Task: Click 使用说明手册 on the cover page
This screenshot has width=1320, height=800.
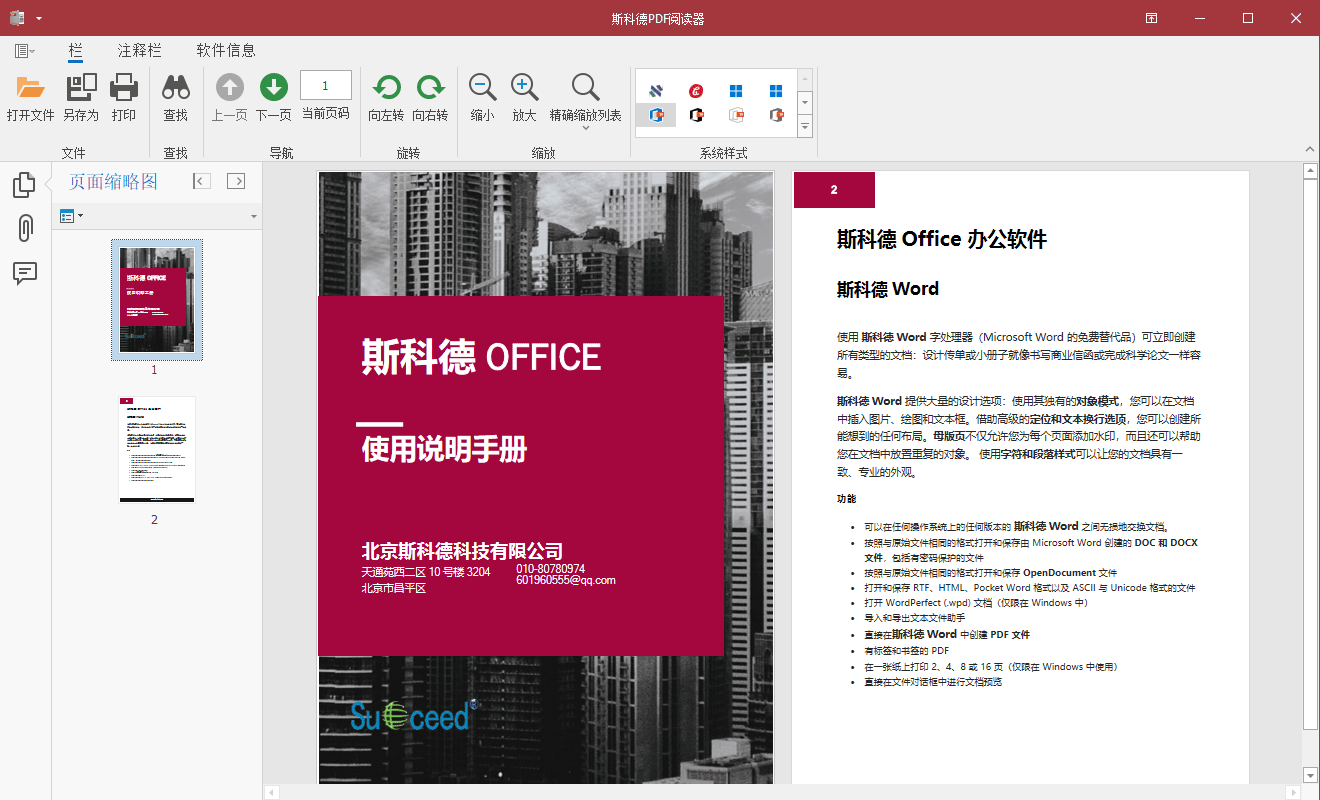Action: tap(444, 450)
